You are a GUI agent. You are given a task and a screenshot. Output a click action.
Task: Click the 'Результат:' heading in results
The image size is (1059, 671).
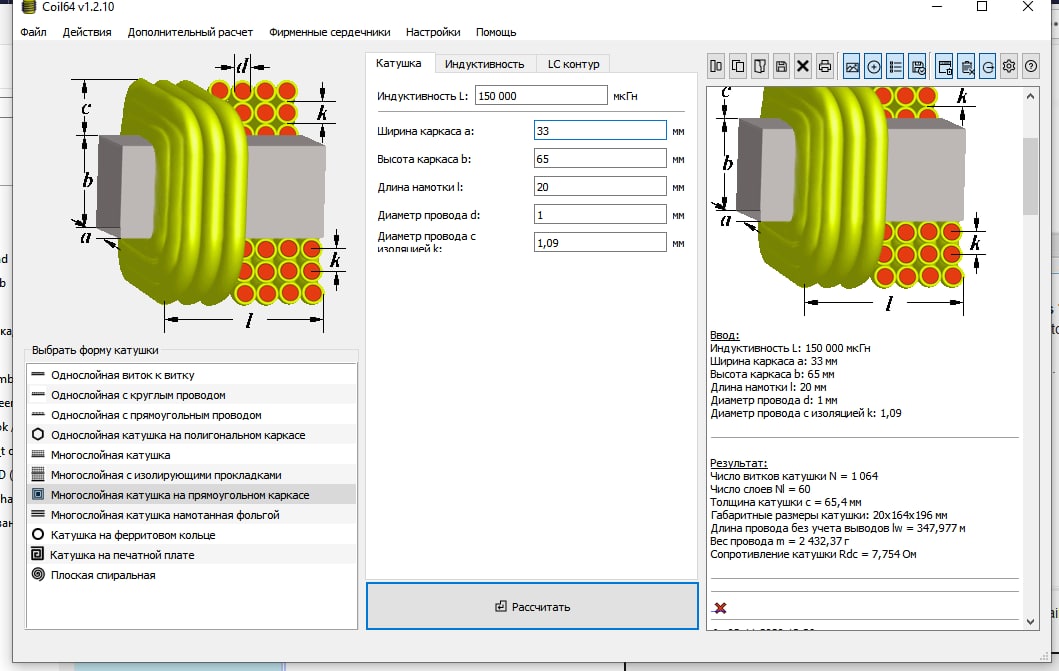coord(738,463)
